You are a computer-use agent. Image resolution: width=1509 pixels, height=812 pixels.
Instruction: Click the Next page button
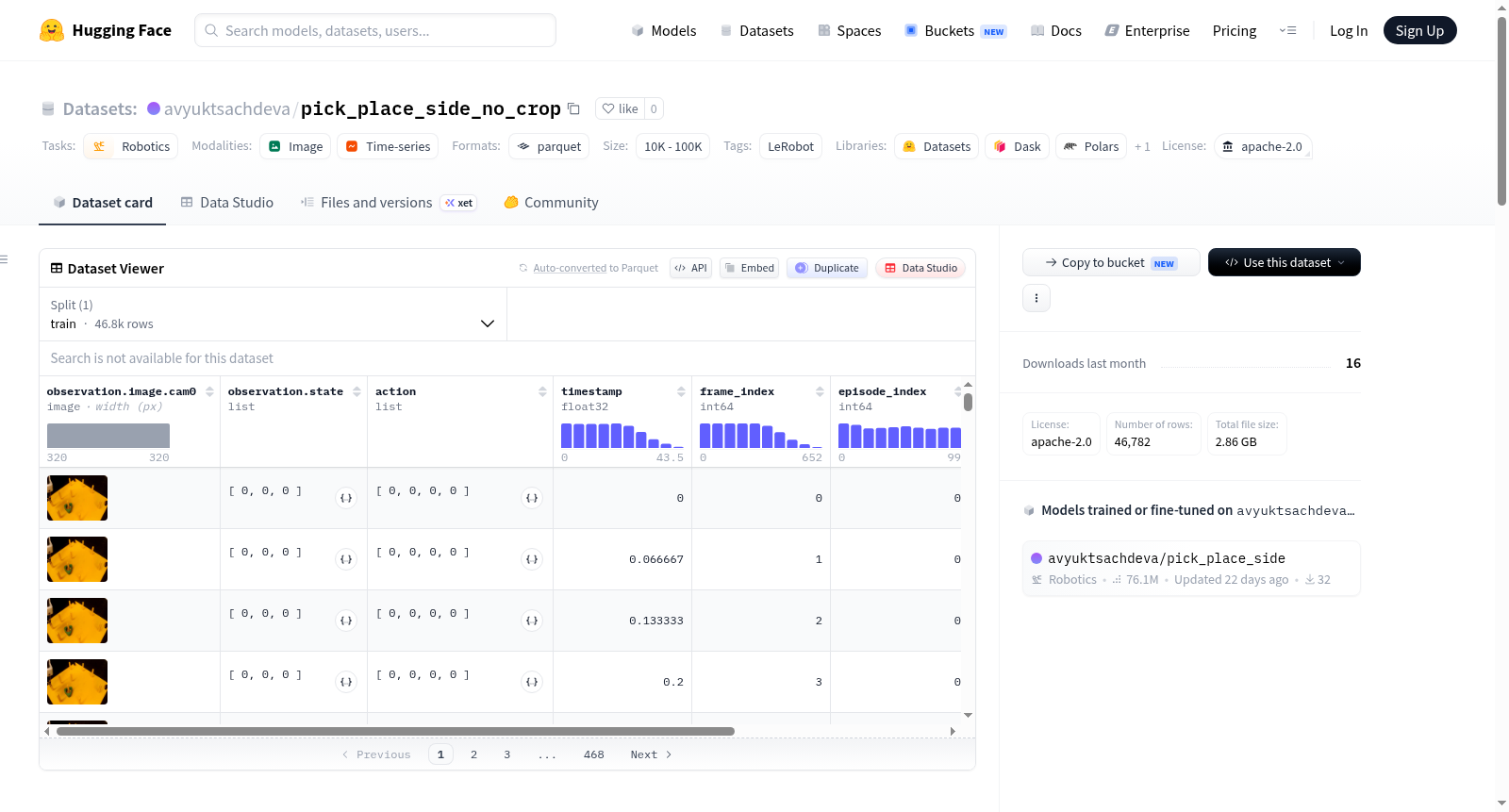pos(651,754)
